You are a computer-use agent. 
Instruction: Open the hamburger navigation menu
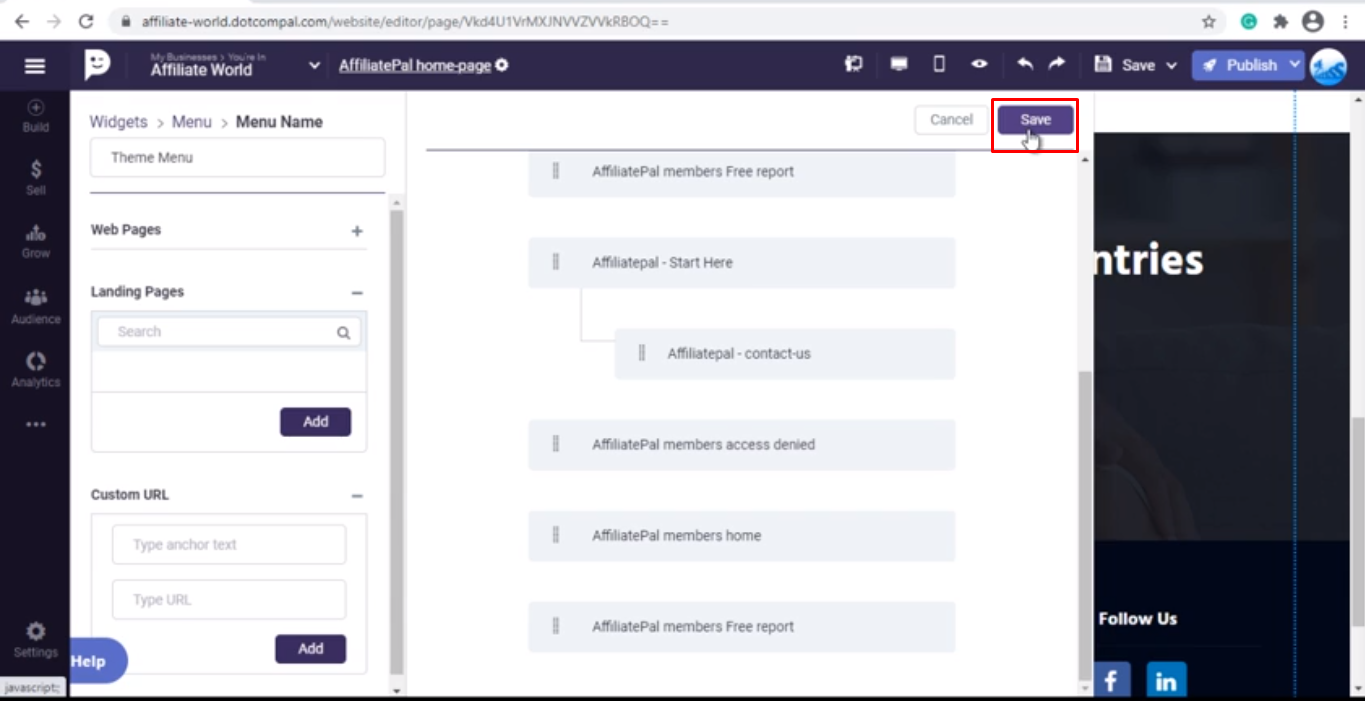[x=35, y=66]
